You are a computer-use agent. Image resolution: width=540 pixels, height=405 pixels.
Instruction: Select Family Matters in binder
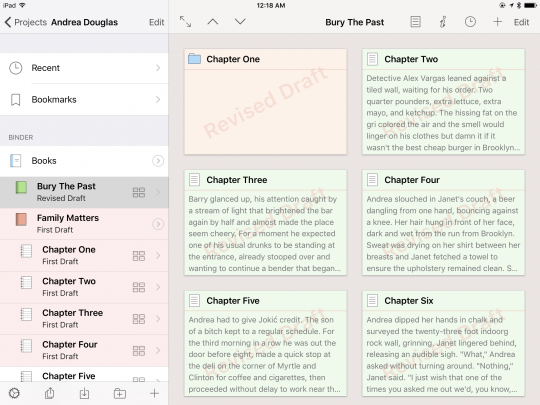(x=84, y=224)
